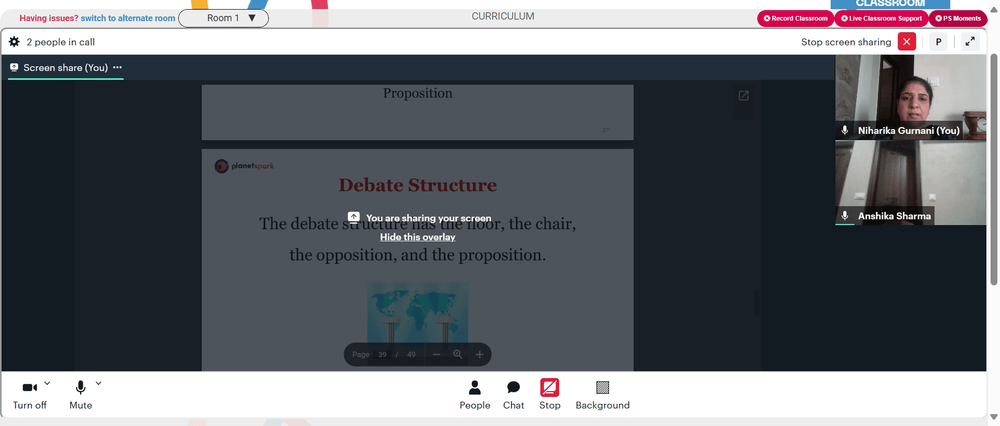Open call settings gear icon

point(15,42)
